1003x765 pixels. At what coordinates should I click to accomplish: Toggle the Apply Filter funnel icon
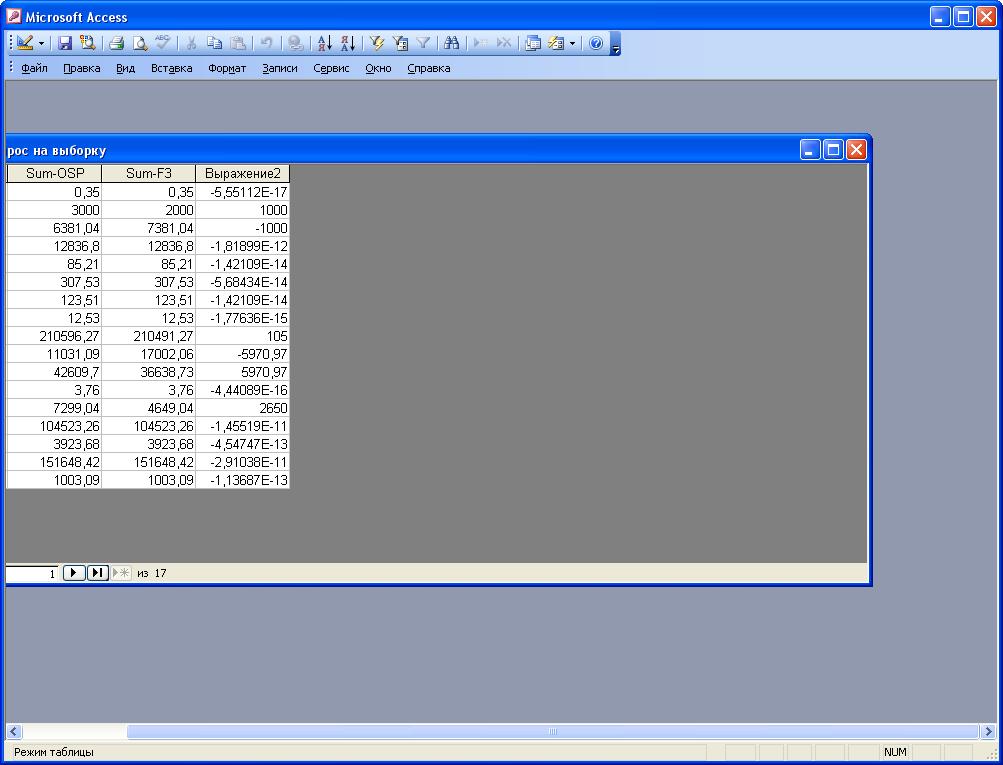423,43
